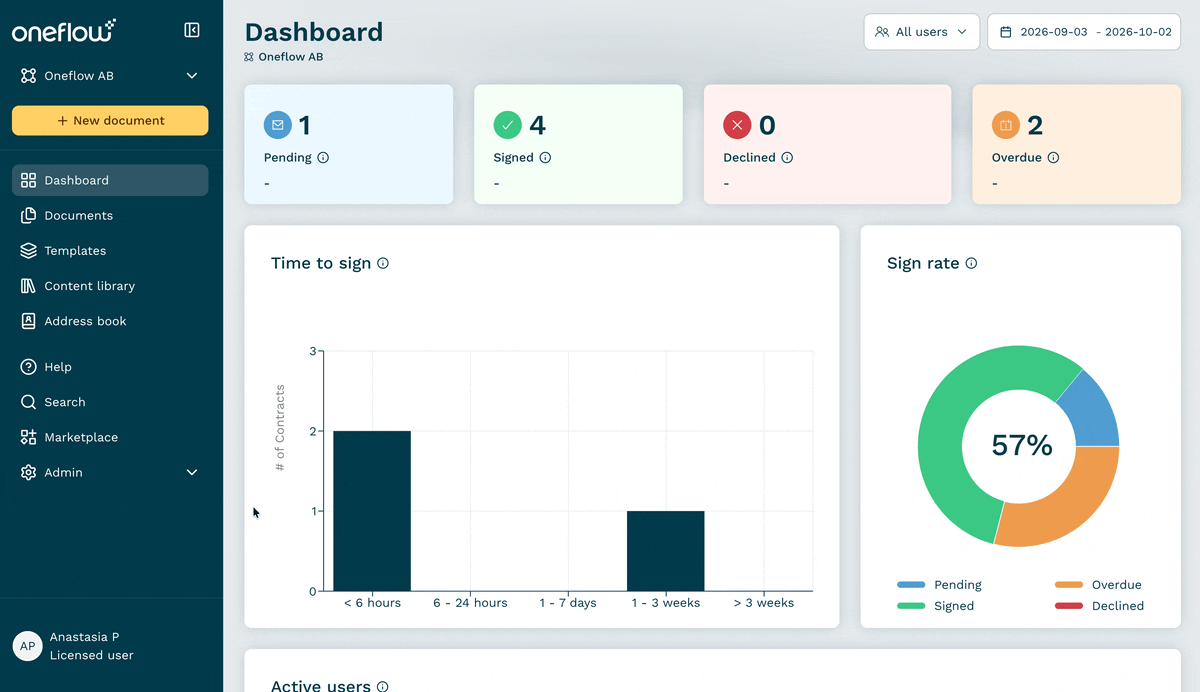
Task: Click the '< 6 hours' bar in chart
Action: click(x=372, y=511)
